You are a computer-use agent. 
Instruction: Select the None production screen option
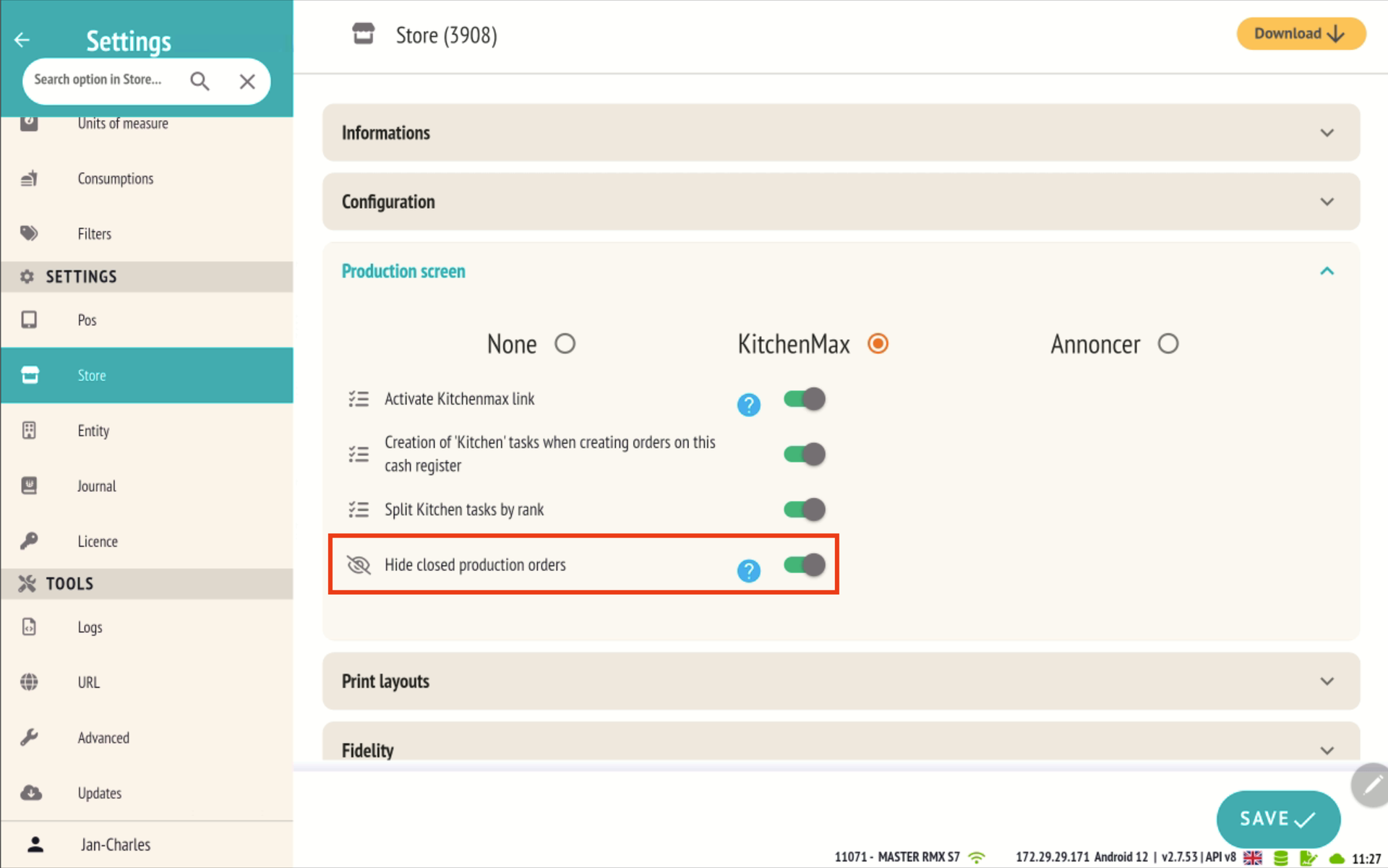[565, 344]
